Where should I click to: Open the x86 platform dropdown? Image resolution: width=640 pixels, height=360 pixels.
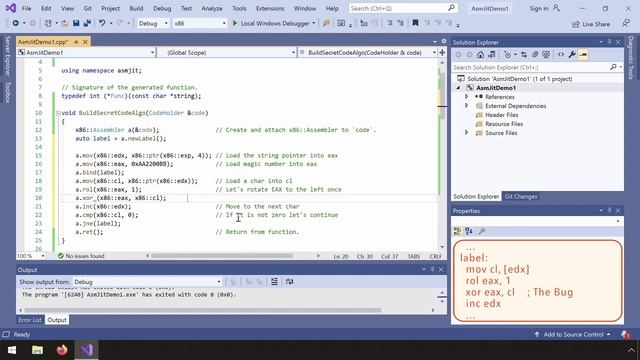(x=200, y=23)
